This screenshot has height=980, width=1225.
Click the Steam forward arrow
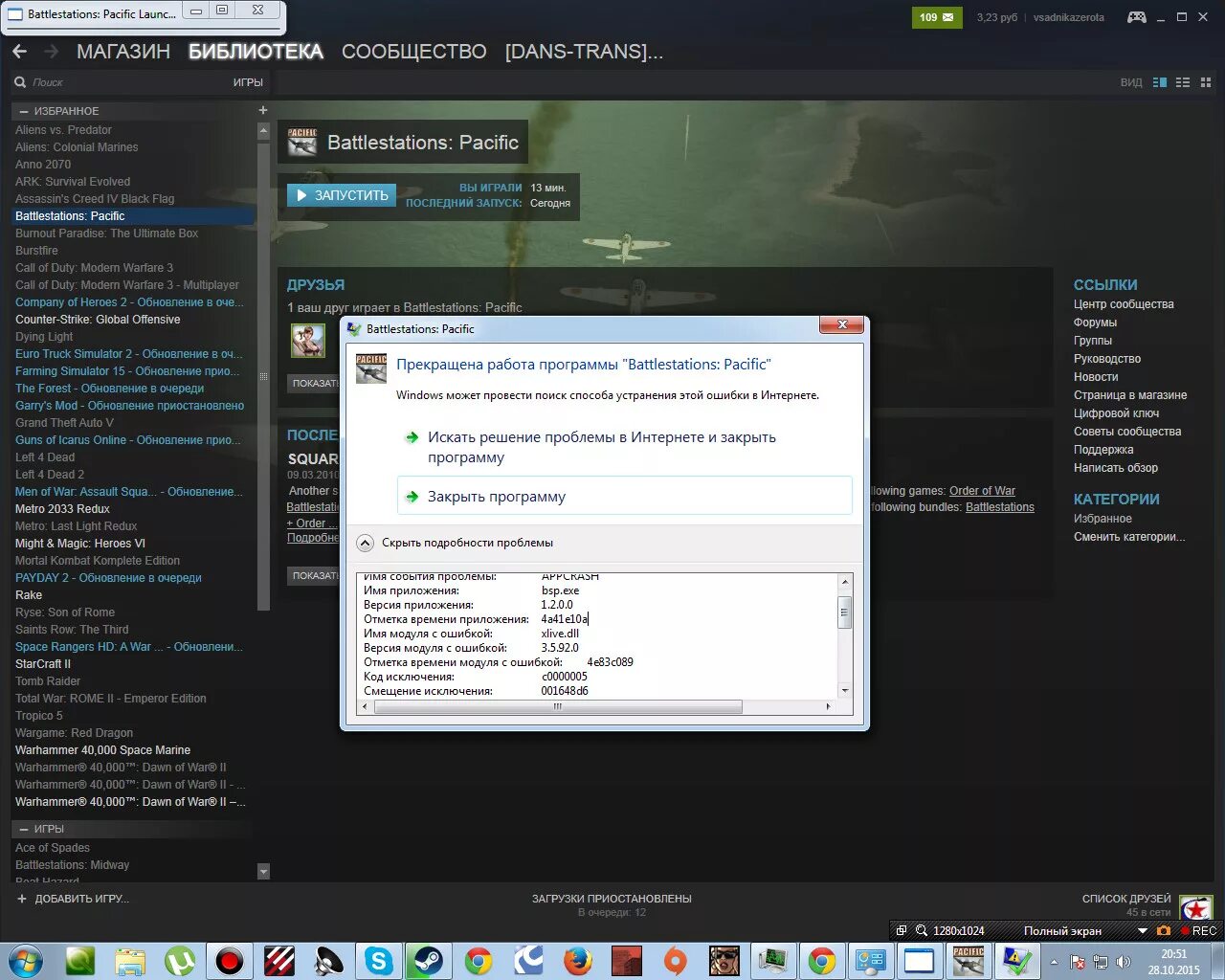click(52, 52)
